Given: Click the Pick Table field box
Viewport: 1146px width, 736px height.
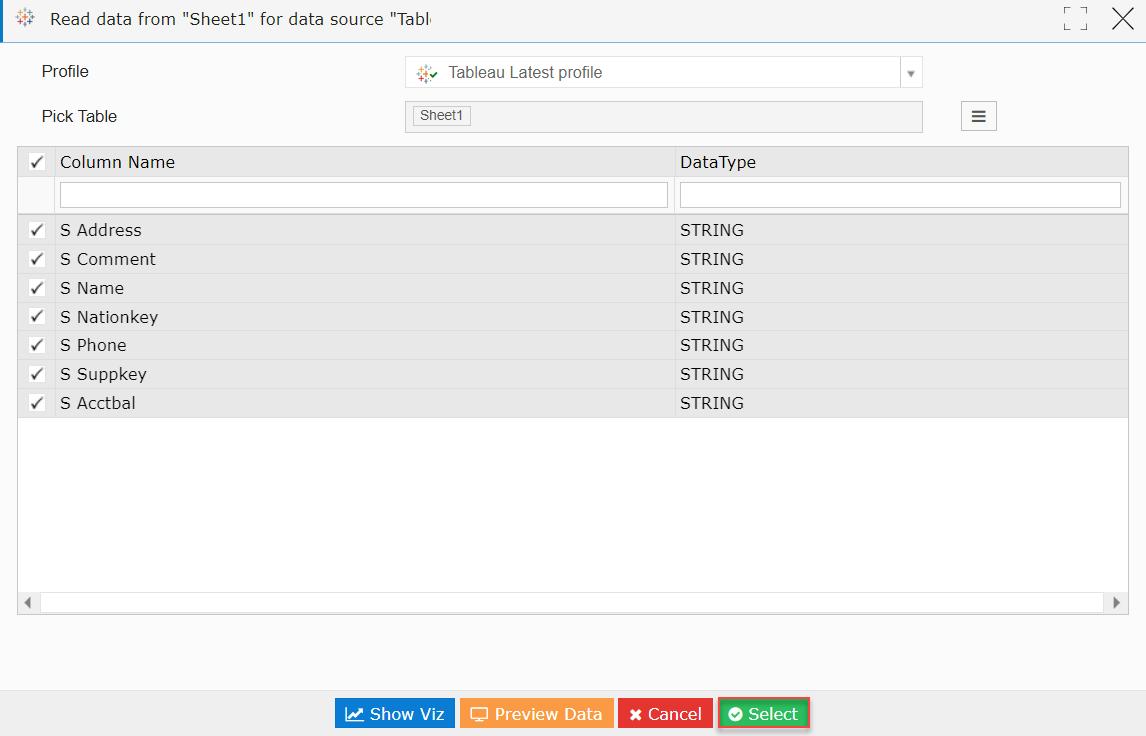Looking at the screenshot, I should (x=664, y=117).
